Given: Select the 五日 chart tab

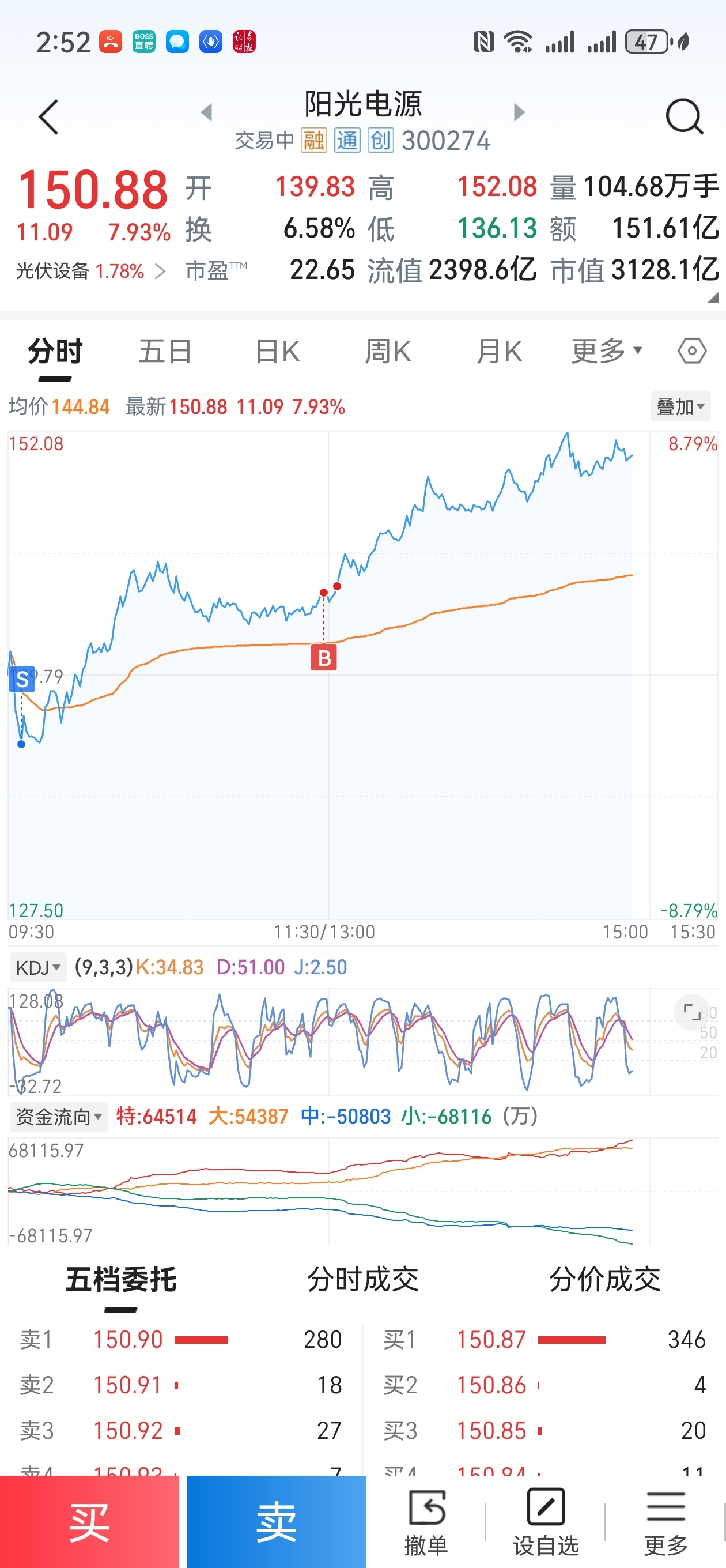Looking at the screenshot, I should [165, 351].
